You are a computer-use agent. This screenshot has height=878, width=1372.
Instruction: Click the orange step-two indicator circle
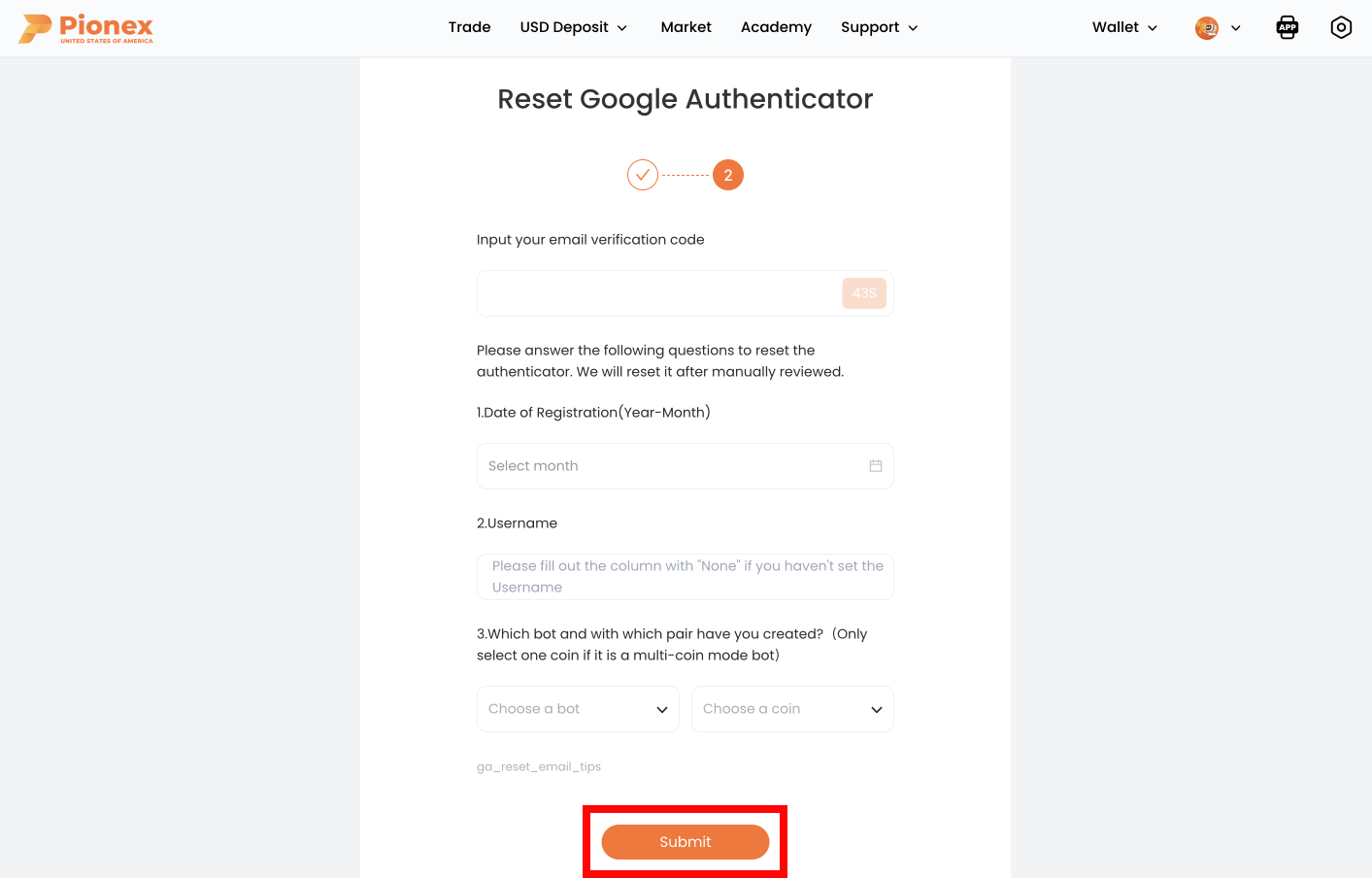point(728,175)
